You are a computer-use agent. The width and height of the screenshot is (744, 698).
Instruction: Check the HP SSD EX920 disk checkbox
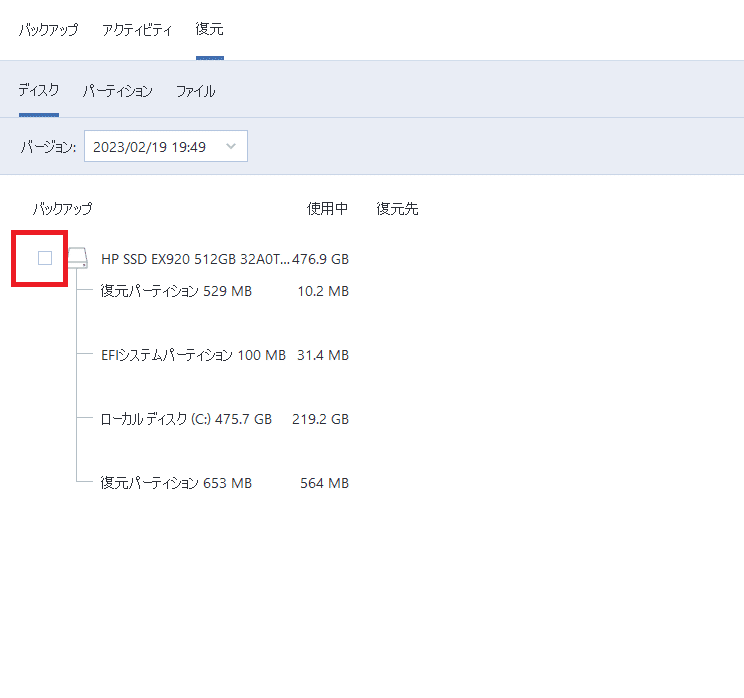(x=45, y=258)
